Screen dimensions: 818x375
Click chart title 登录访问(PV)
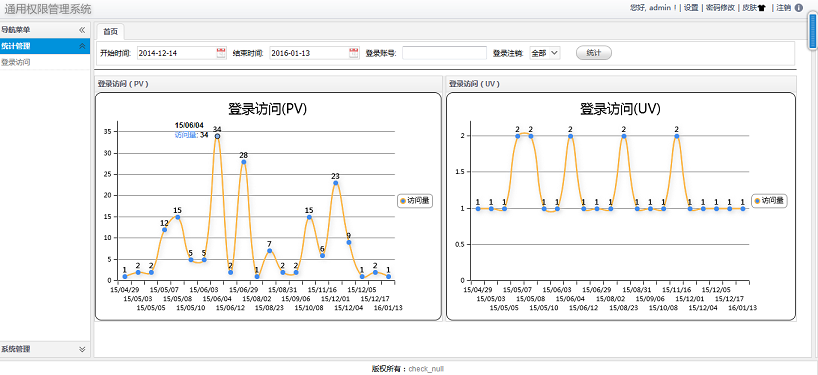click(x=267, y=109)
